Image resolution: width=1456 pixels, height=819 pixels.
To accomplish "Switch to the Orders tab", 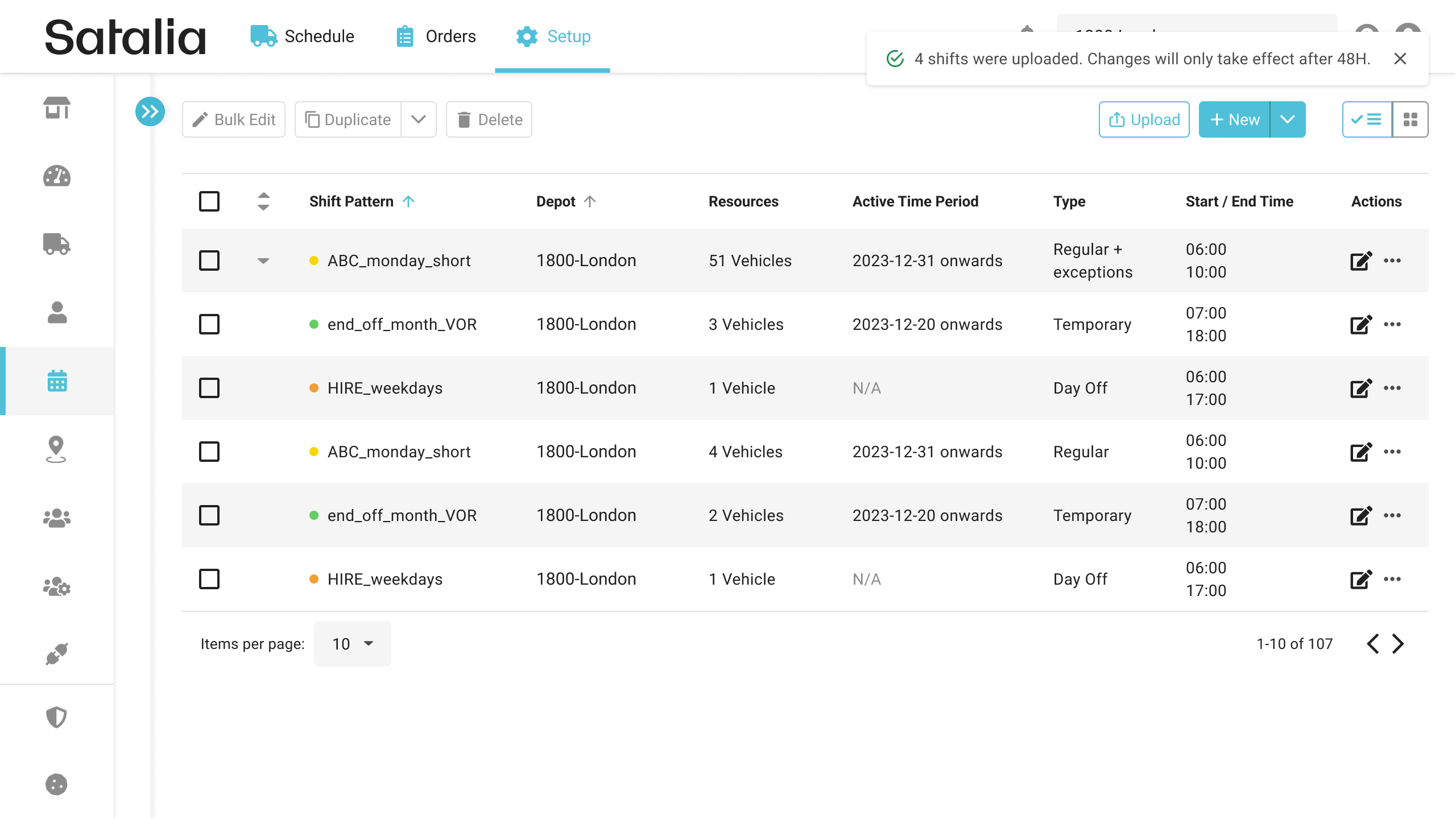I will [x=436, y=36].
